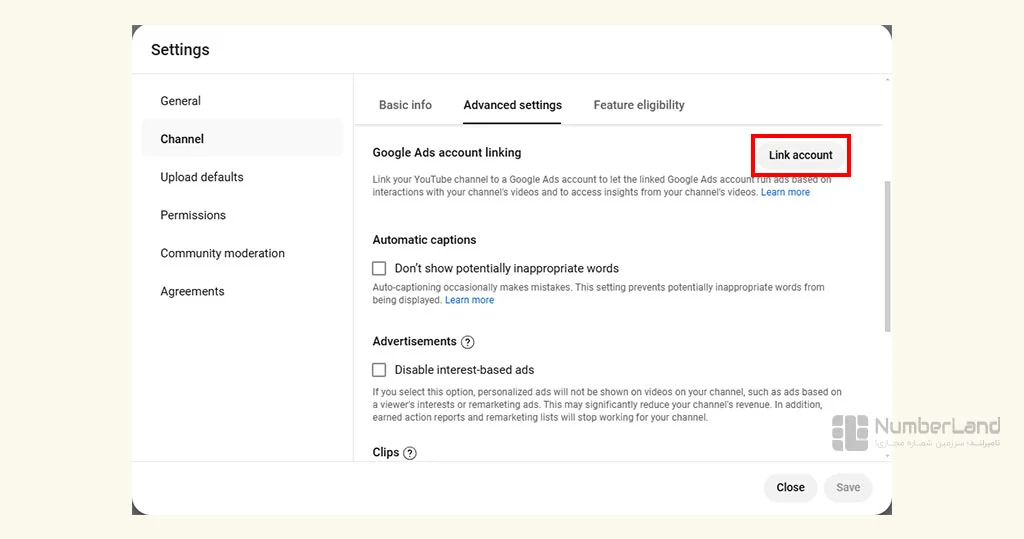Select the Advanced settings tab
This screenshot has width=1024, height=539.
pos(513,105)
